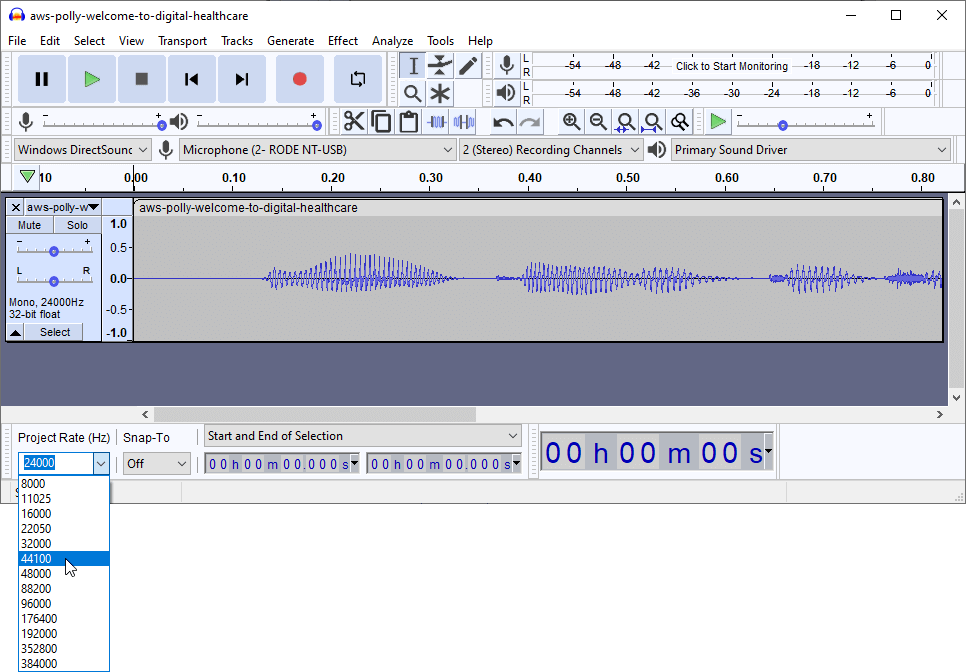Skip to Start of the project
The width and height of the screenshot is (966, 672).
click(192, 79)
